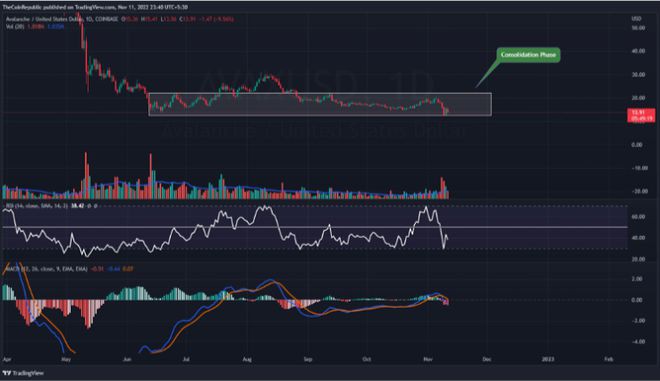The width and height of the screenshot is (660, 381).
Task: Click the Oct label on the time axis
Action: tap(367, 359)
